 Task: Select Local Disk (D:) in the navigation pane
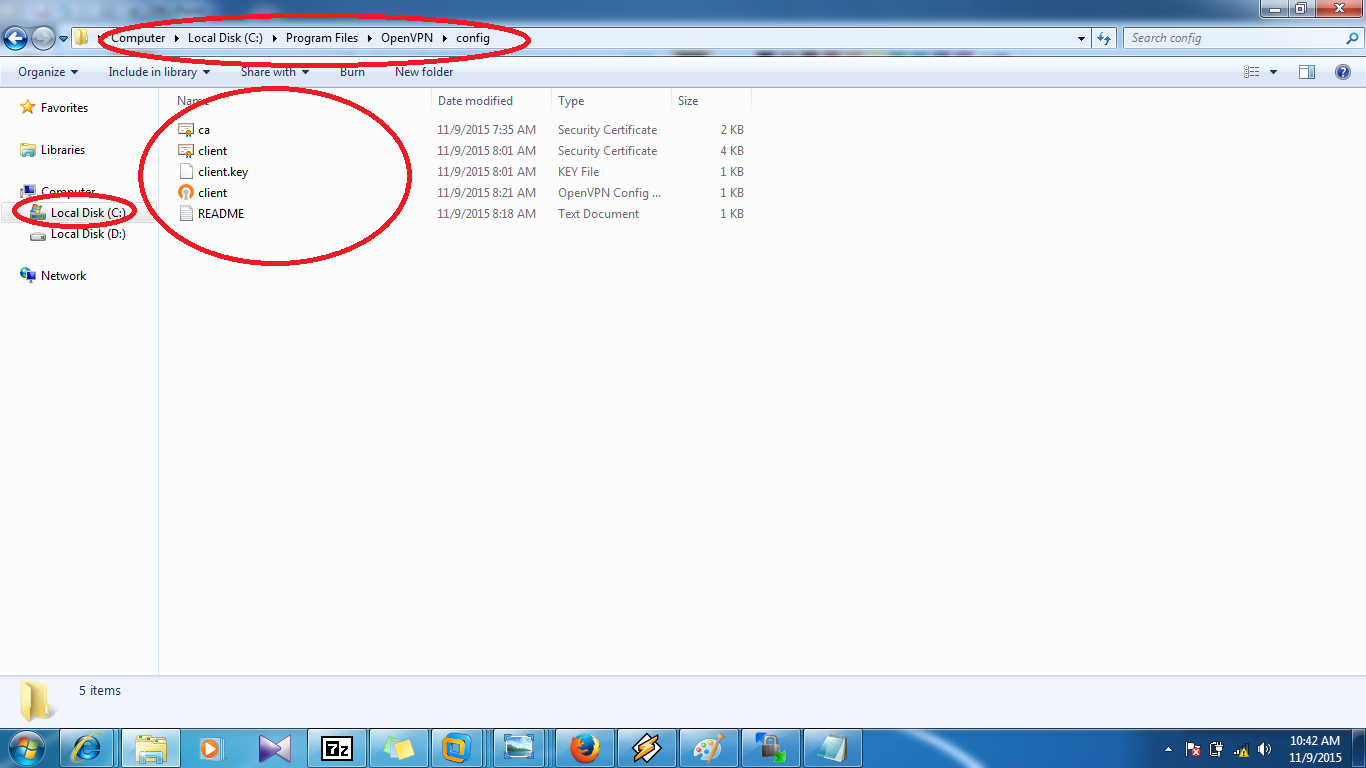coord(88,234)
